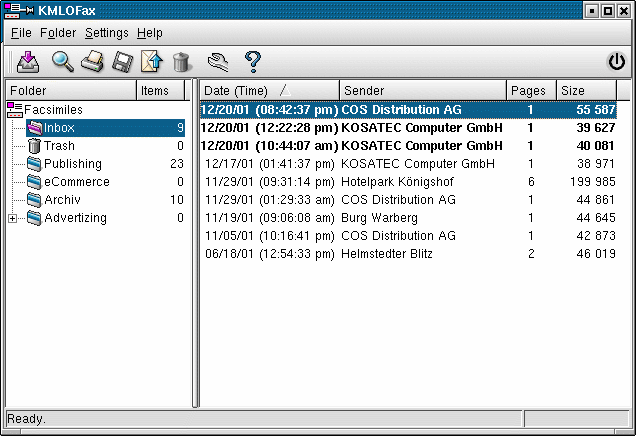Open the File menu
Screen dimensions: 636x436
[21, 33]
